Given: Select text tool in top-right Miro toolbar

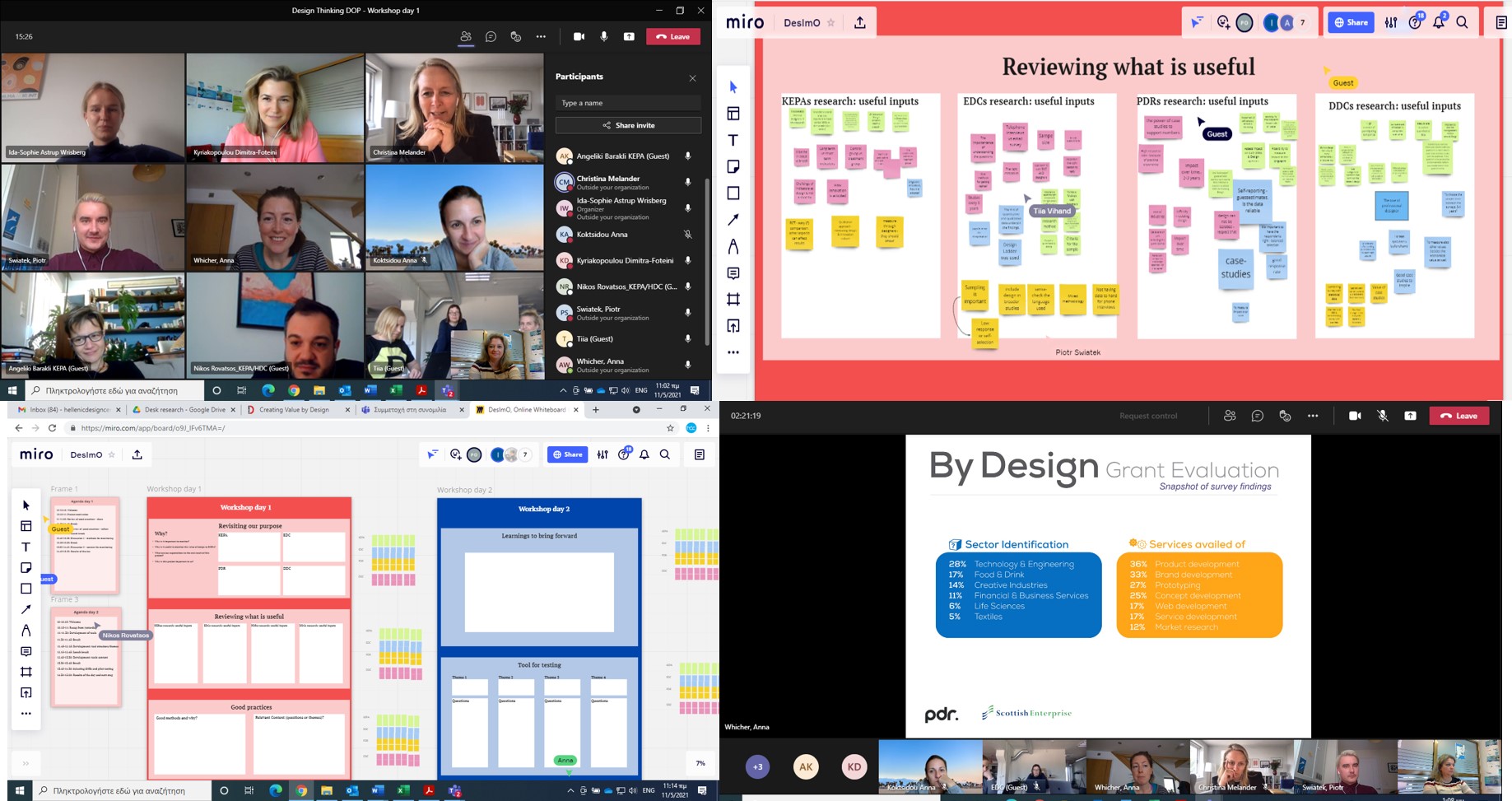Looking at the screenshot, I should [733, 141].
